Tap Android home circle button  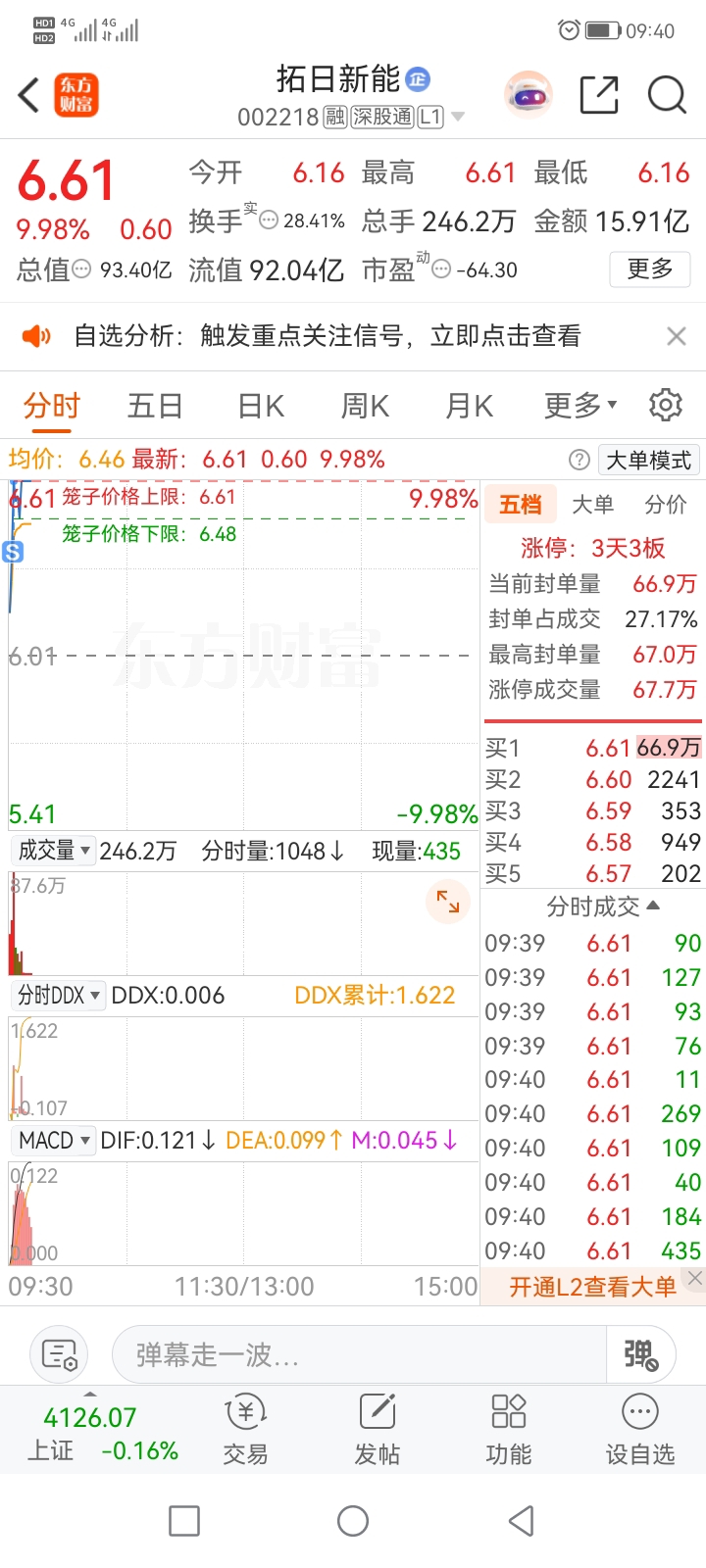coord(353,1521)
